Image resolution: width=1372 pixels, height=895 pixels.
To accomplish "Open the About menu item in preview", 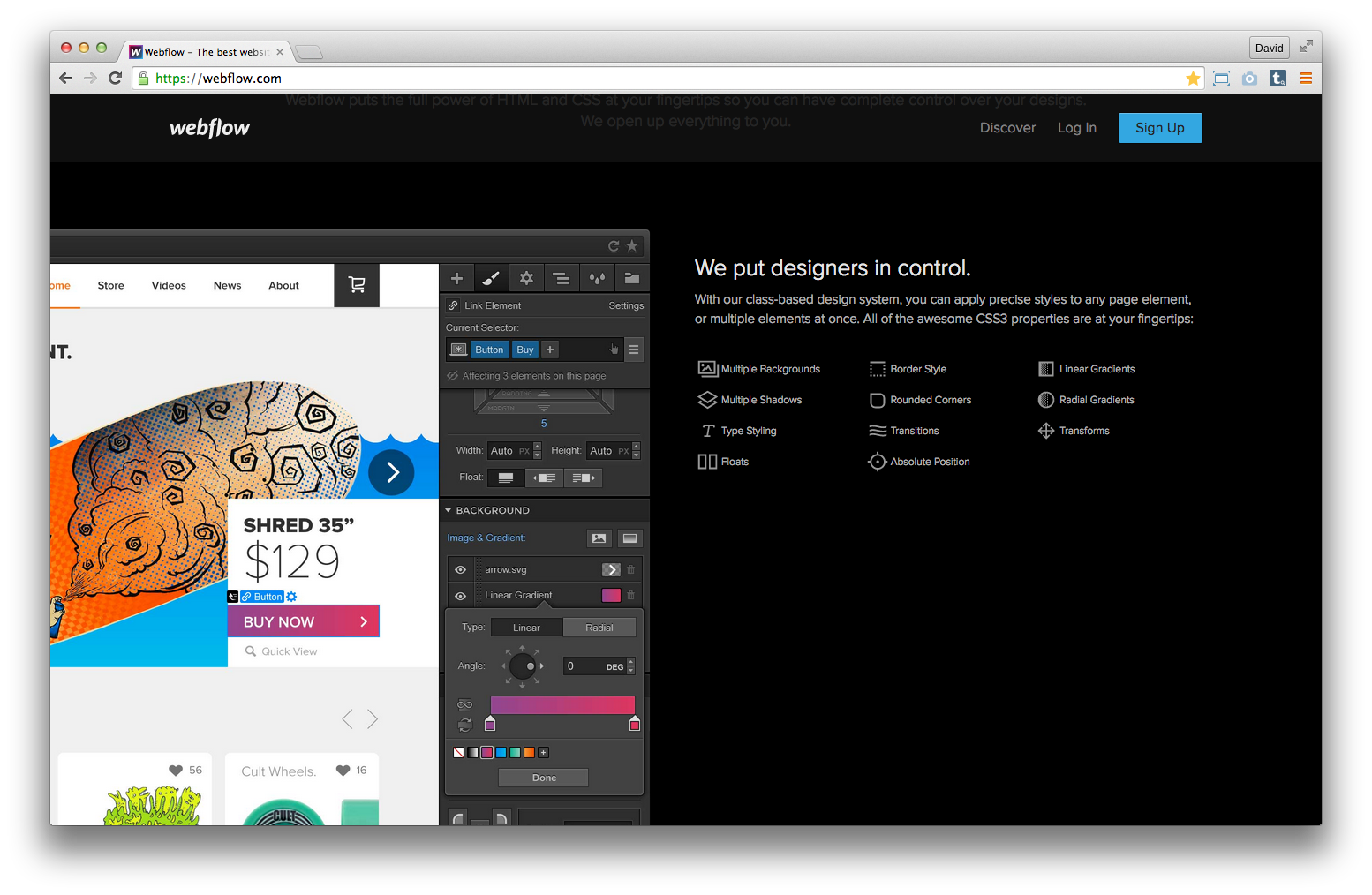I will 283,286.
